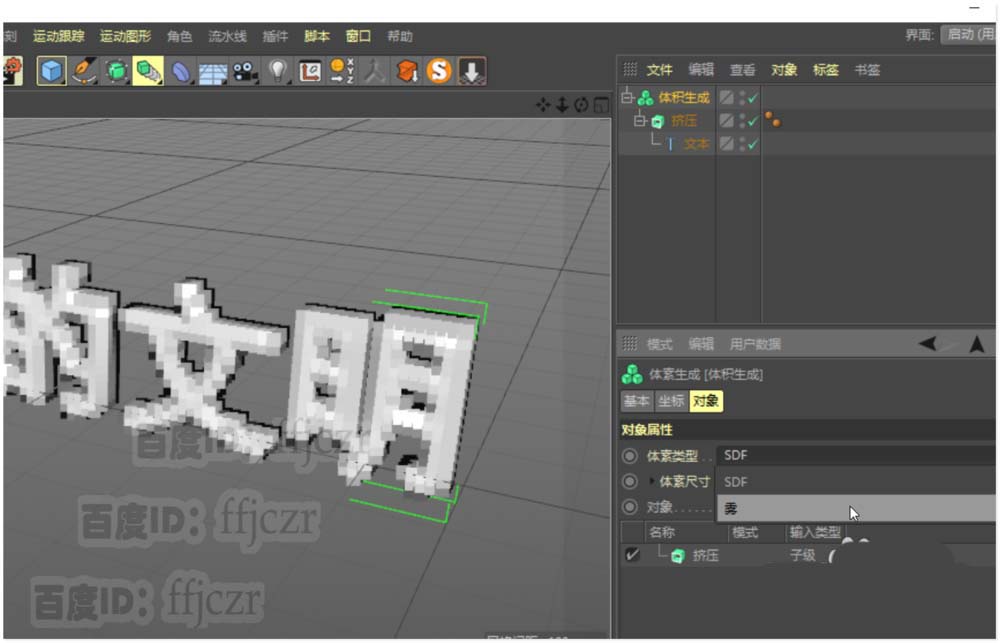The image size is (1000, 643).
Task: Toggle the 体素类型 animation radio dot
Action: pos(630,456)
